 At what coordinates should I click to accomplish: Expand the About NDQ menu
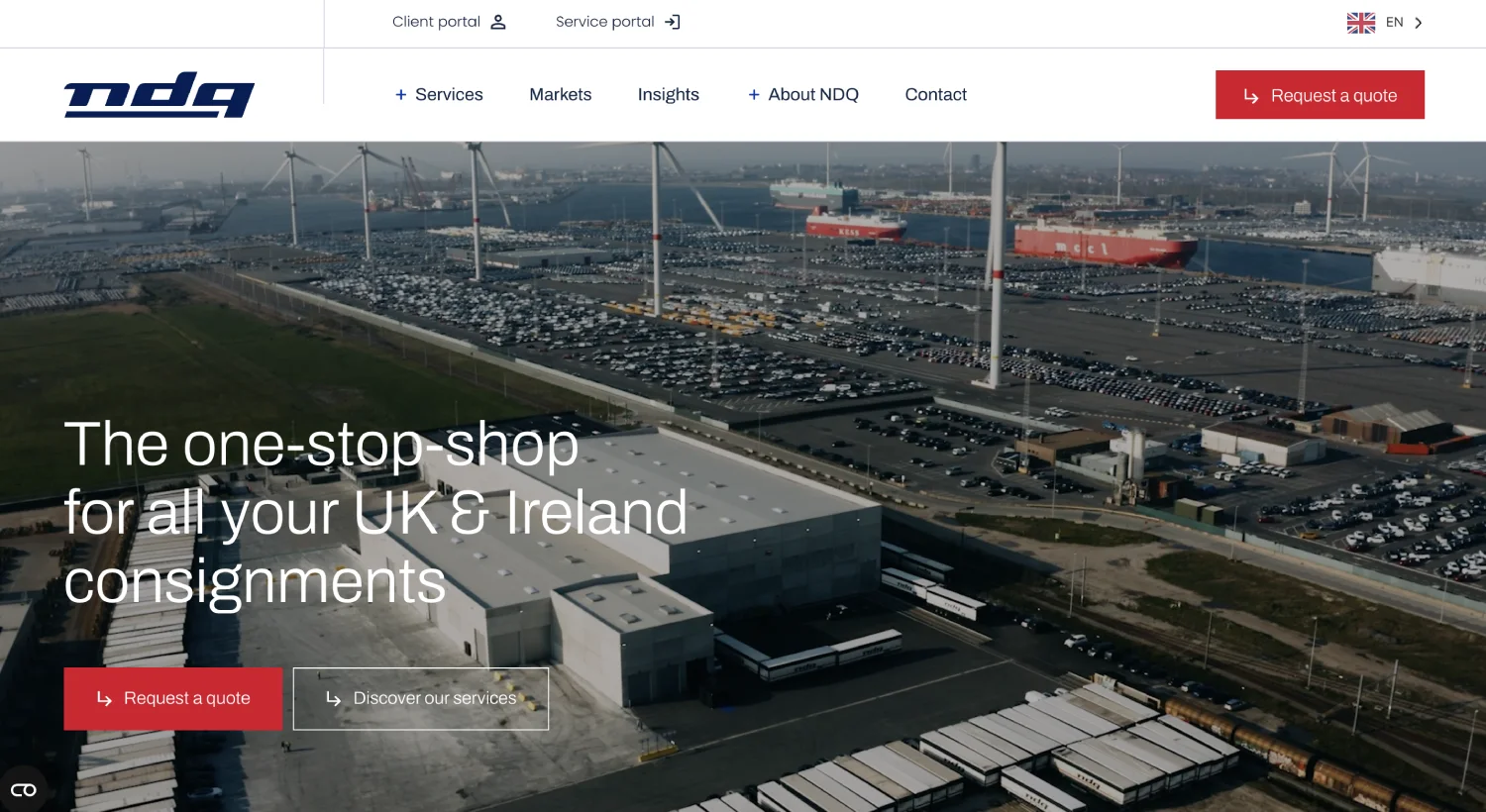tap(803, 95)
